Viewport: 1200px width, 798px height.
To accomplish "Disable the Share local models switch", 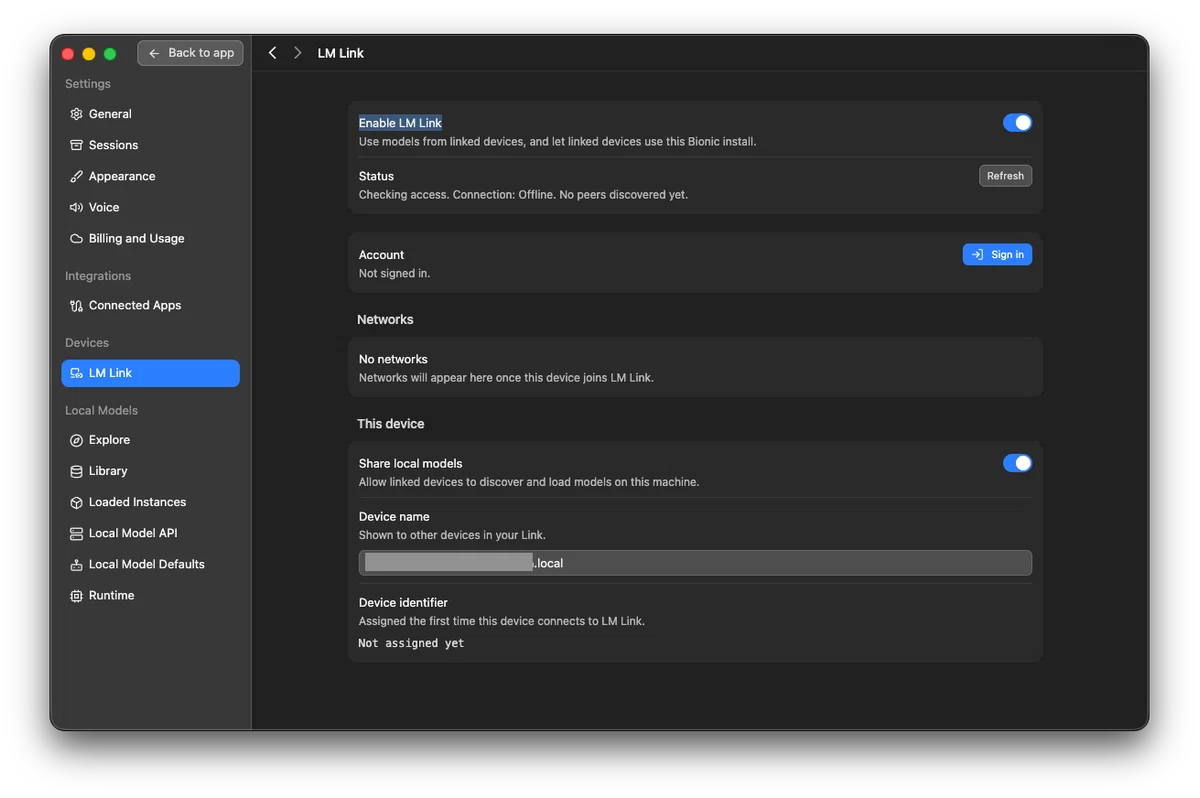I will 1017,463.
